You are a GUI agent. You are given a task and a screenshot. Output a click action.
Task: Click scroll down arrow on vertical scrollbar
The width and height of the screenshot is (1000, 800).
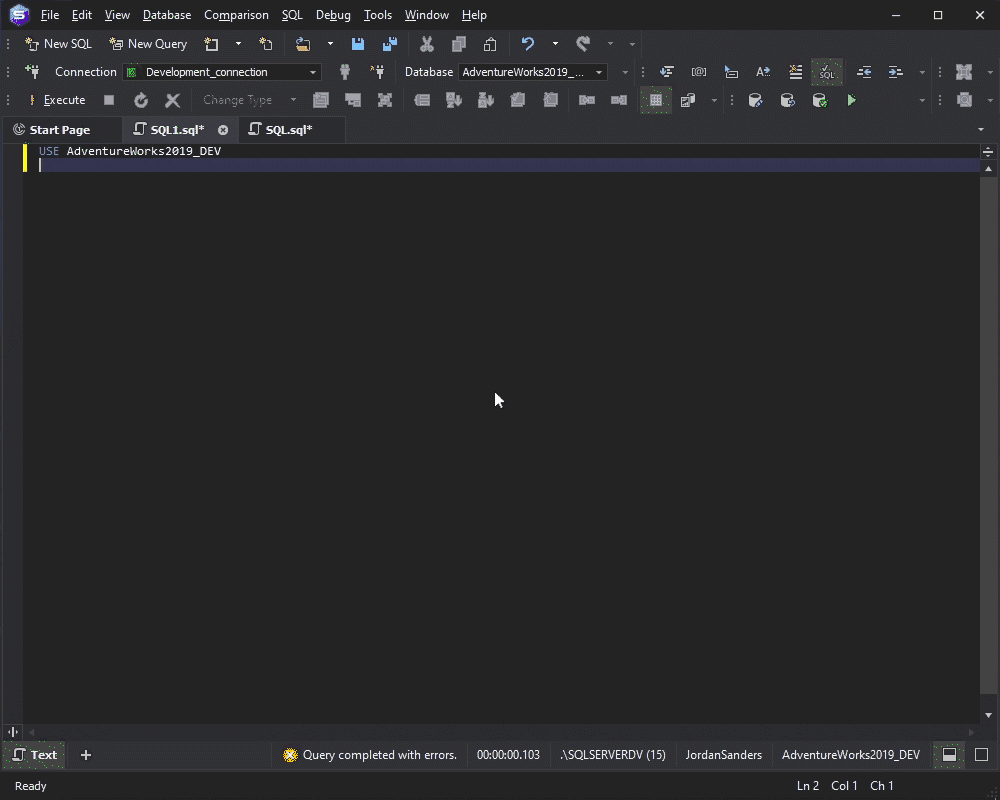tap(988, 715)
